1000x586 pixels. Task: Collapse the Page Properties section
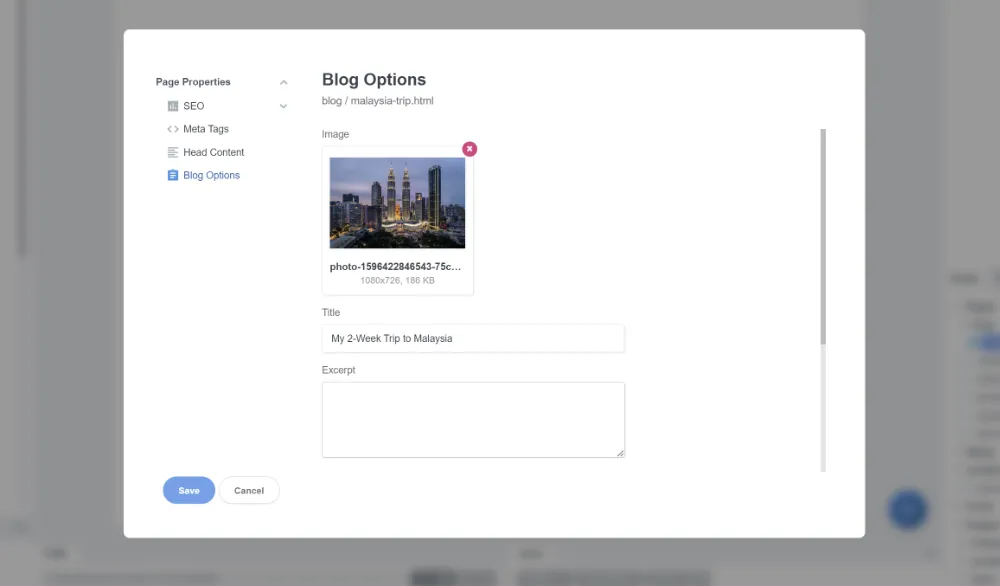coord(283,81)
